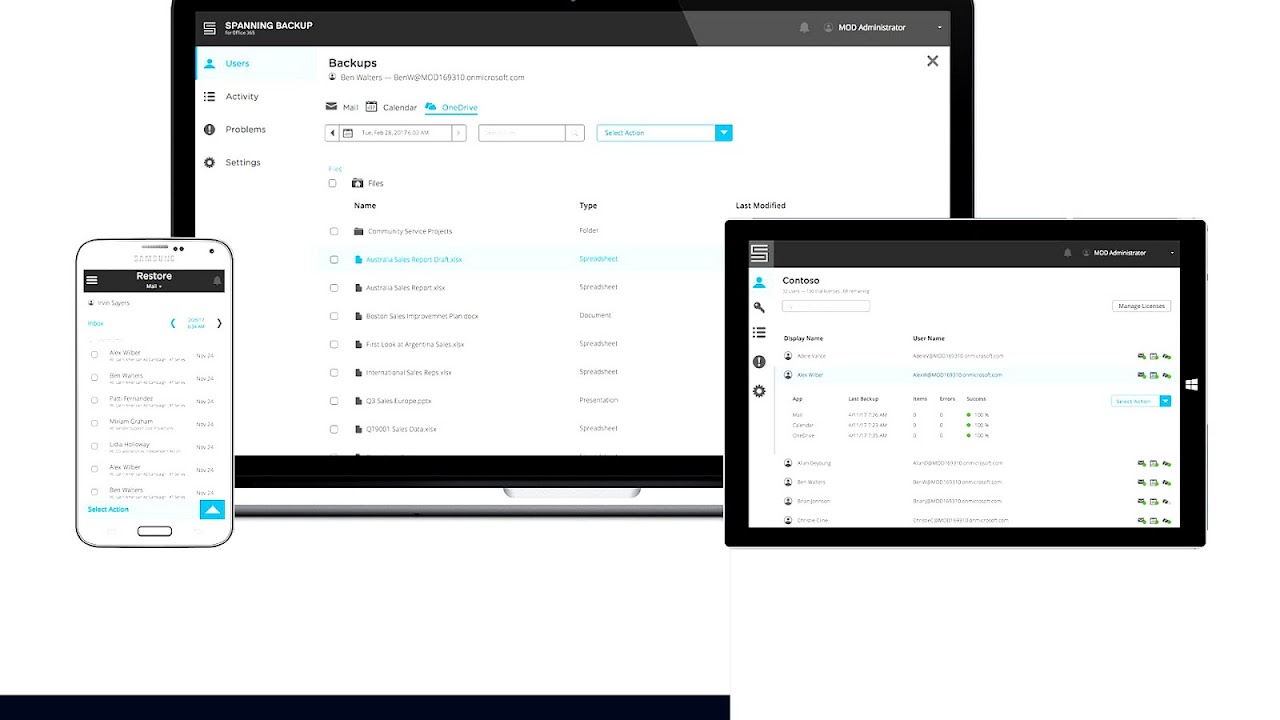This screenshot has width=1280, height=720.
Task: Open key licenses icon in tablet sidebar
Action: pyautogui.click(x=759, y=308)
